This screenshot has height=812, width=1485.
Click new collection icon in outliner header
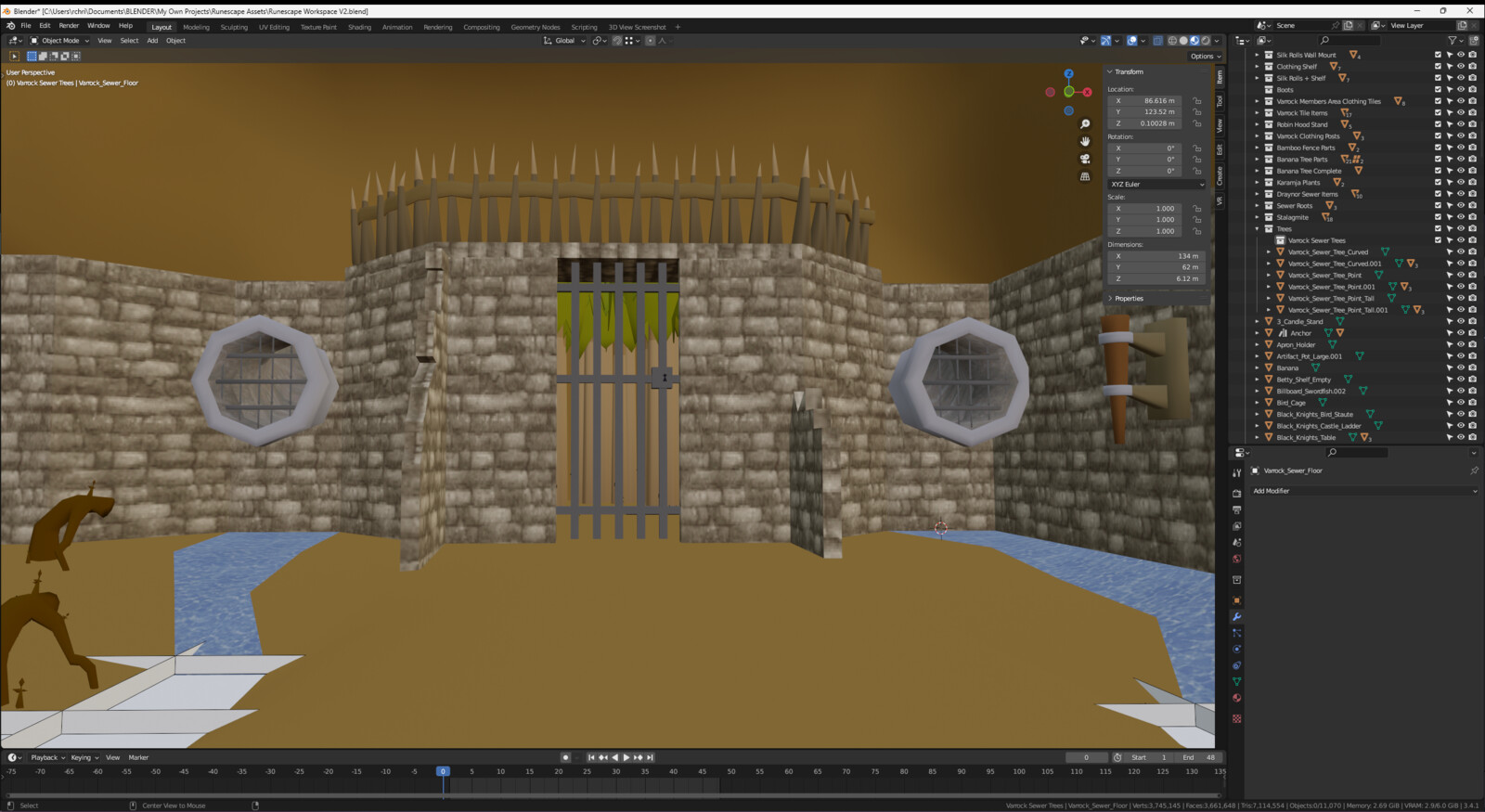pyautogui.click(x=1473, y=40)
